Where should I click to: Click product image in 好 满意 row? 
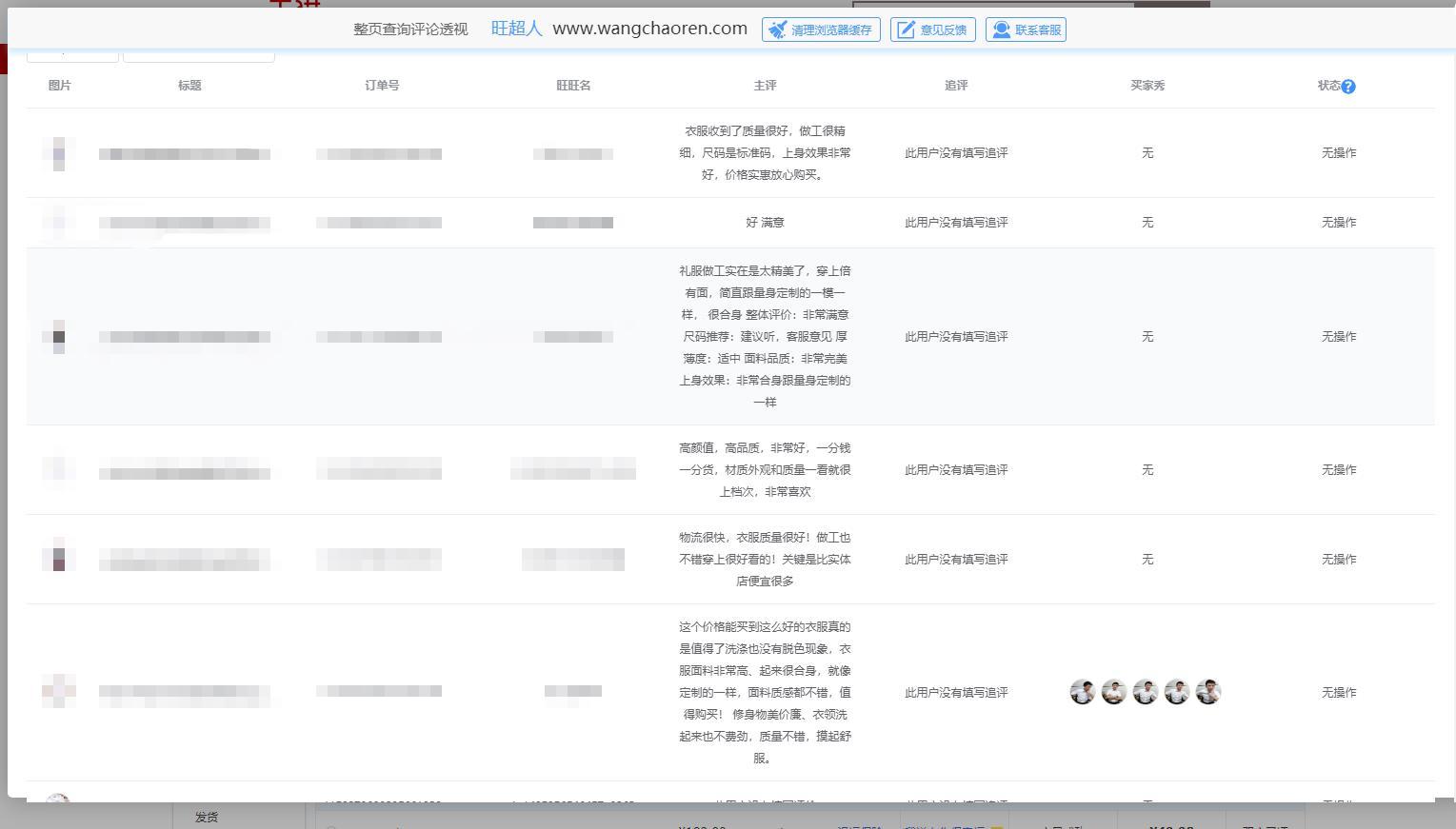[x=59, y=223]
